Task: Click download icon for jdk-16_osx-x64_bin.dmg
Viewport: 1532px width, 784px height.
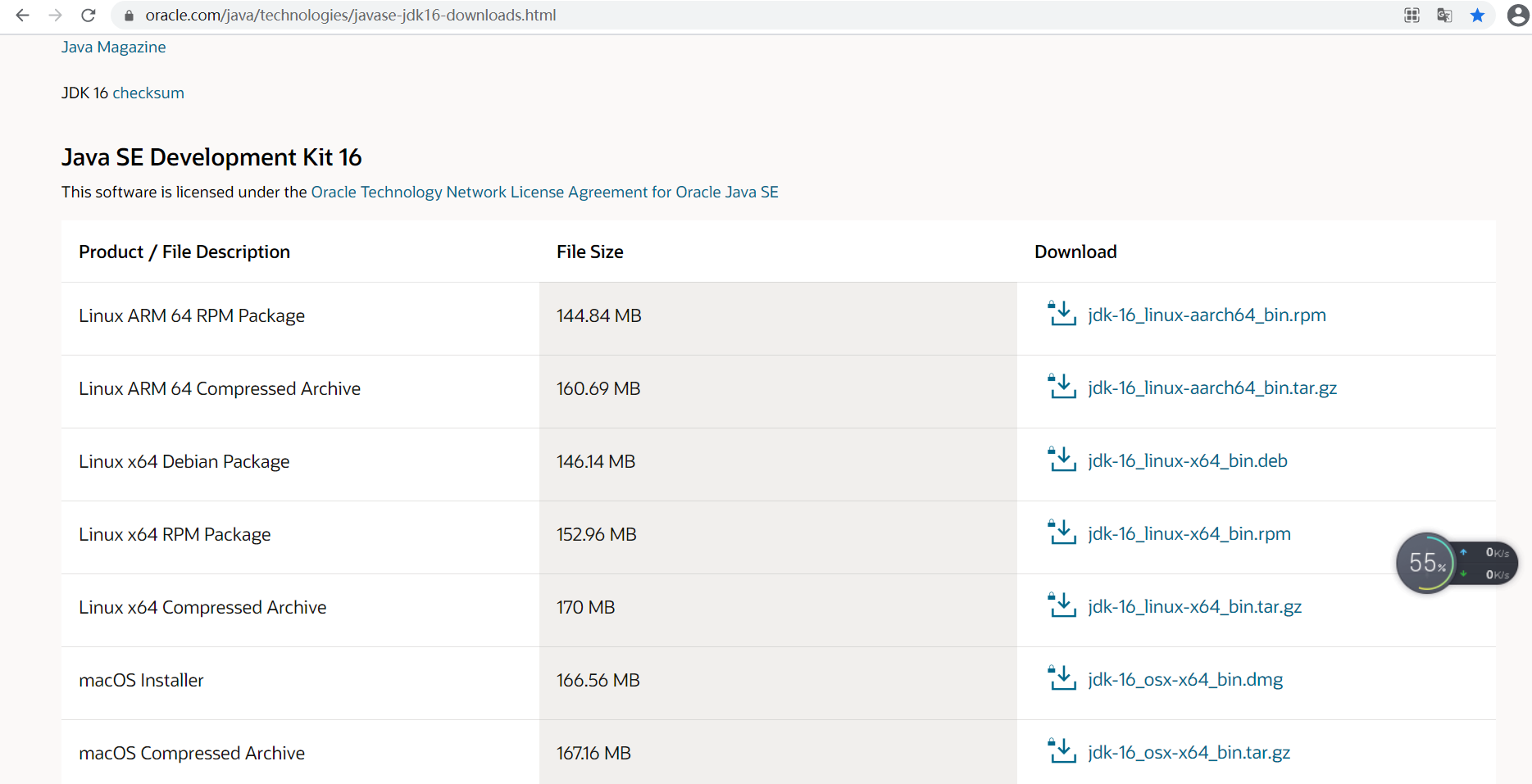Action: pyautogui.click(x=1062, y=678)
